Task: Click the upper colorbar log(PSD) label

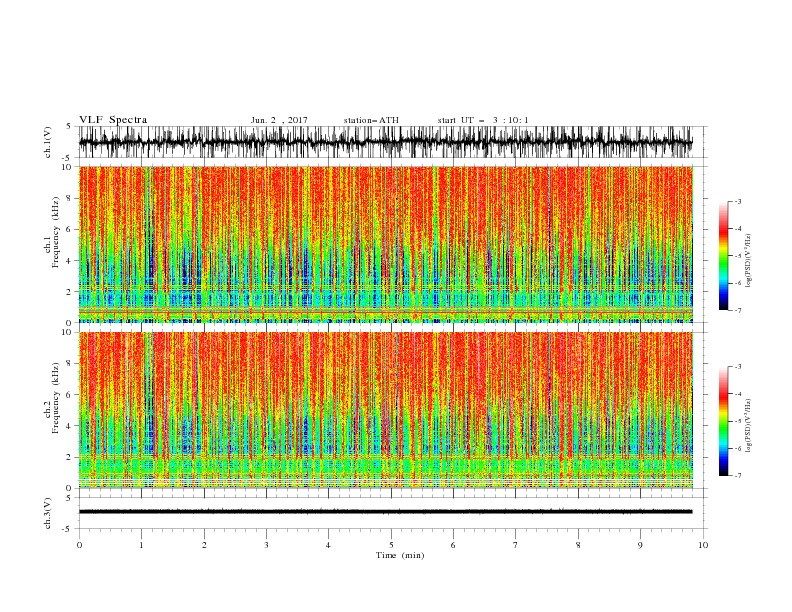Action: tap(749, 261)
